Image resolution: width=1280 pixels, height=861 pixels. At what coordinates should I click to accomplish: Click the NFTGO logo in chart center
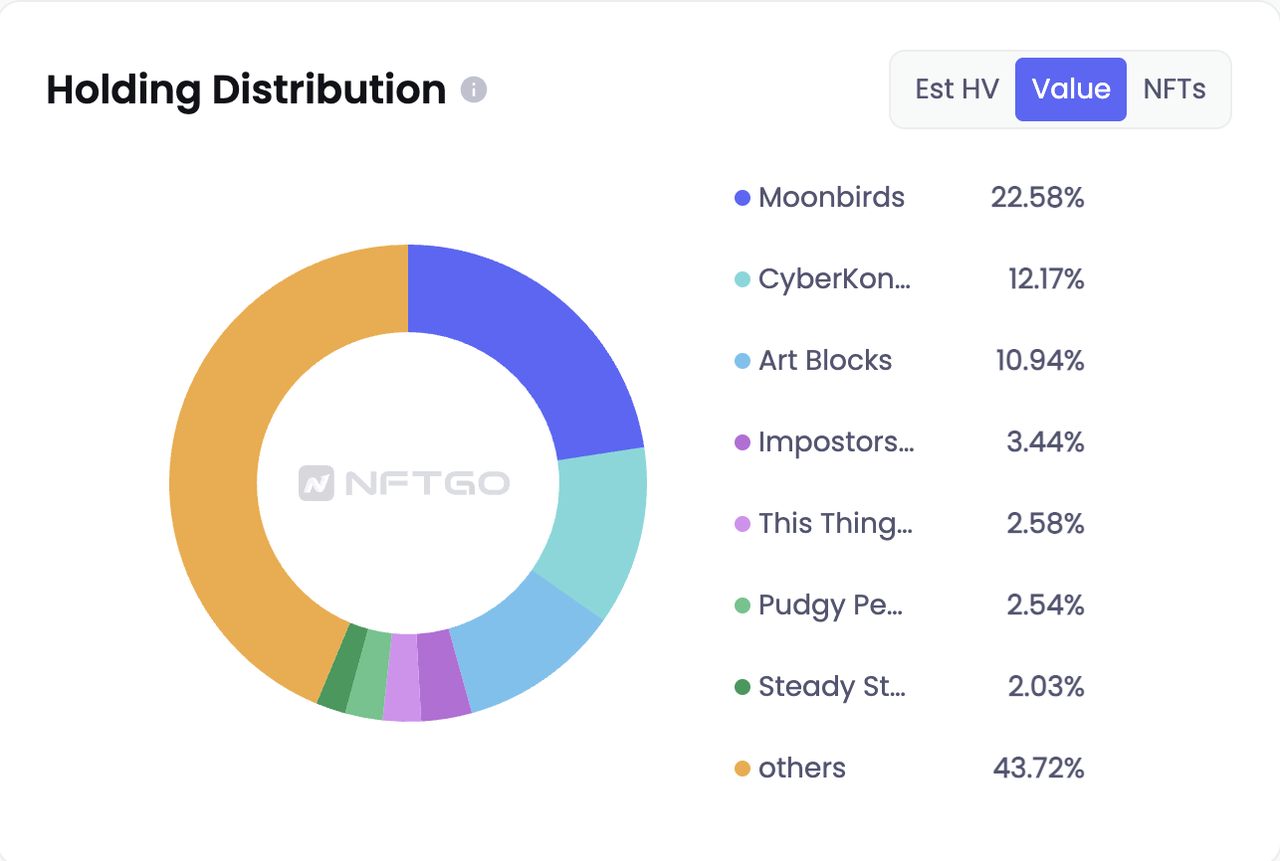(404, 484)
